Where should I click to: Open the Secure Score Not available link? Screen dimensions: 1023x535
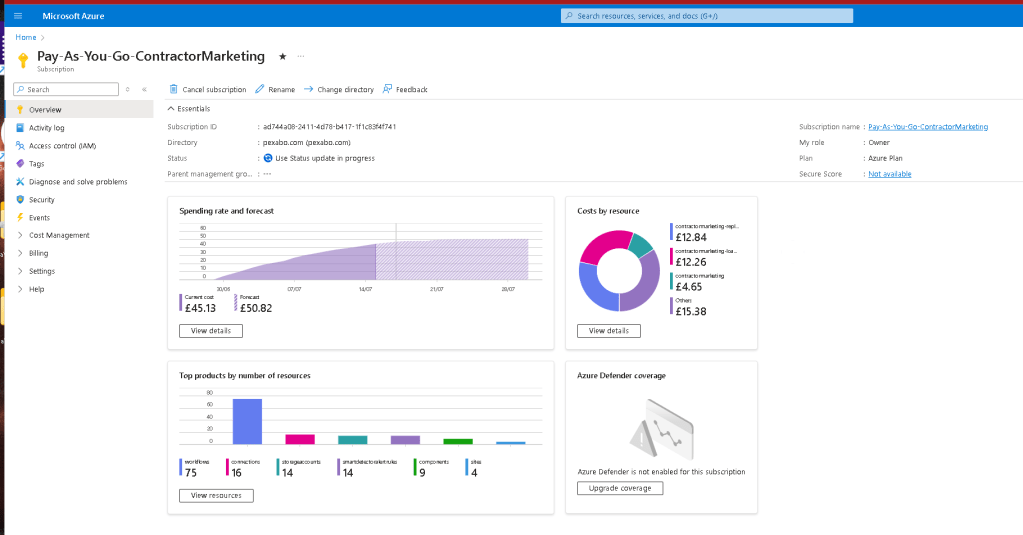[889, 174]
